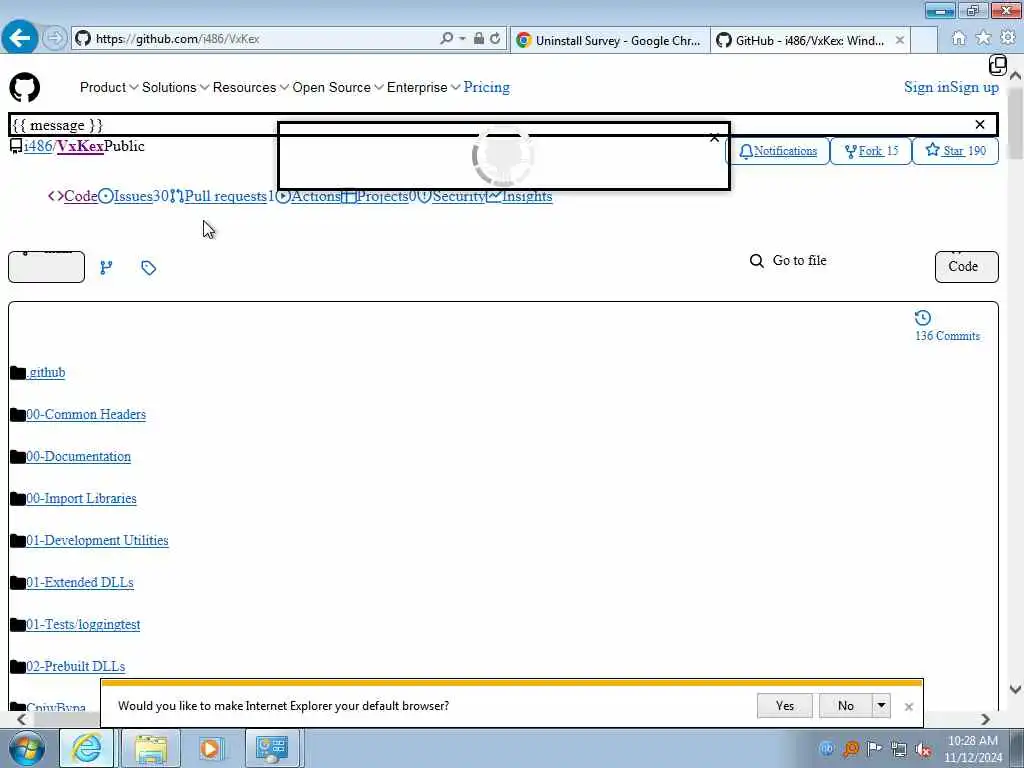
Task: Open the IE Tools gear icon
Action: [x=1008, y=39]
